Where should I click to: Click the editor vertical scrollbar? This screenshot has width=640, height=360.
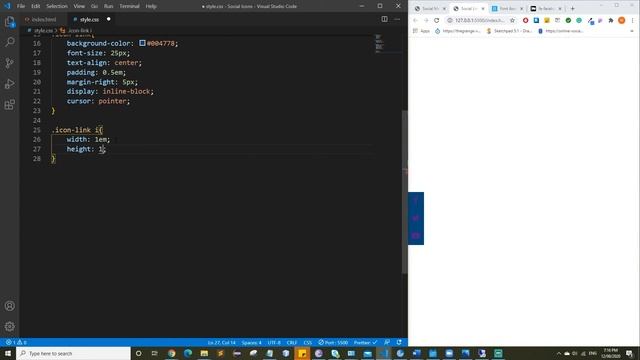[x=404, y=192]
